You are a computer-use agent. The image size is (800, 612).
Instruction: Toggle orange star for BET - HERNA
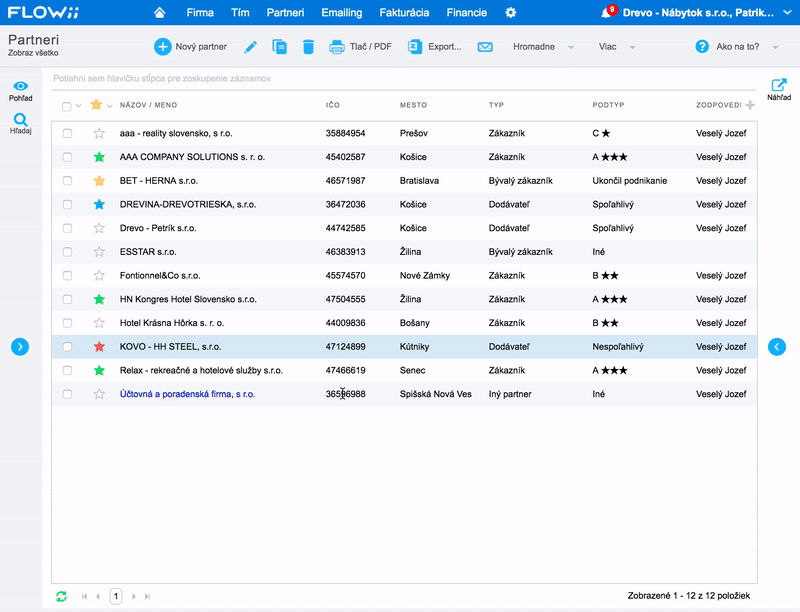[x=99, y=181]
